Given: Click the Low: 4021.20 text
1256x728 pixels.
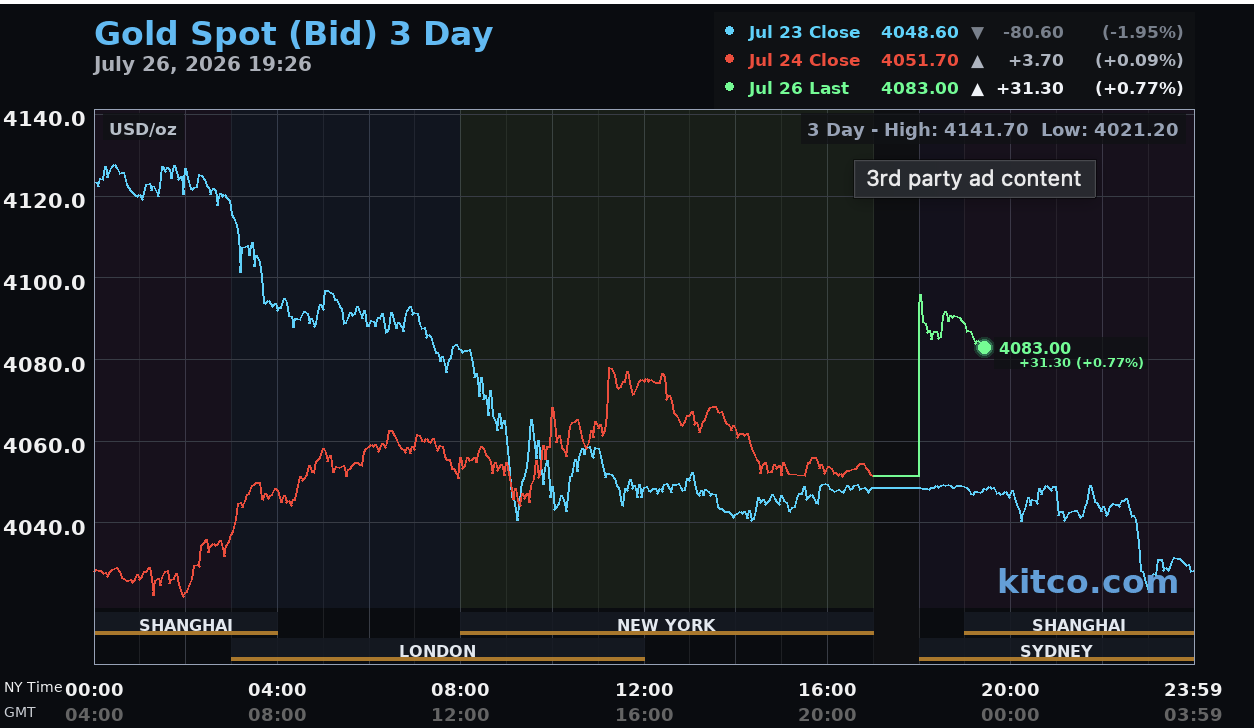Looking at the screenshot, I should [1109, 130].
